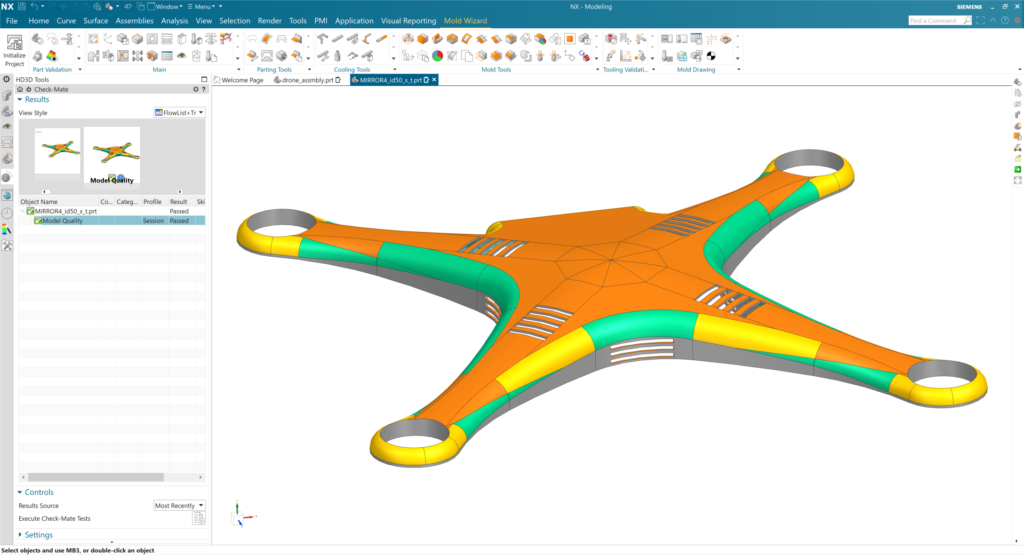The image size is (1024, 555).
Task: Click the Result column header
Action: pos(178,202)
